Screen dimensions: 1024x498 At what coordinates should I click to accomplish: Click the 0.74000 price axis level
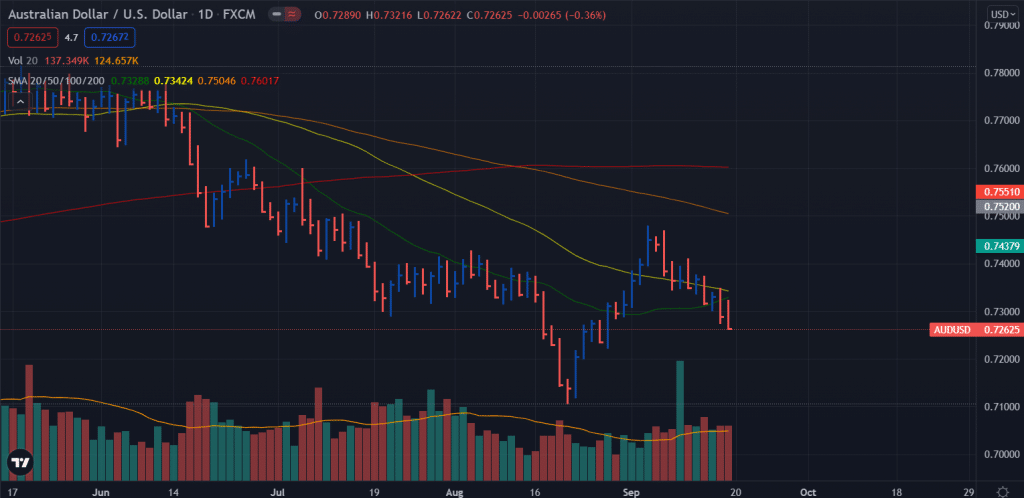[x=1001, y=264]
